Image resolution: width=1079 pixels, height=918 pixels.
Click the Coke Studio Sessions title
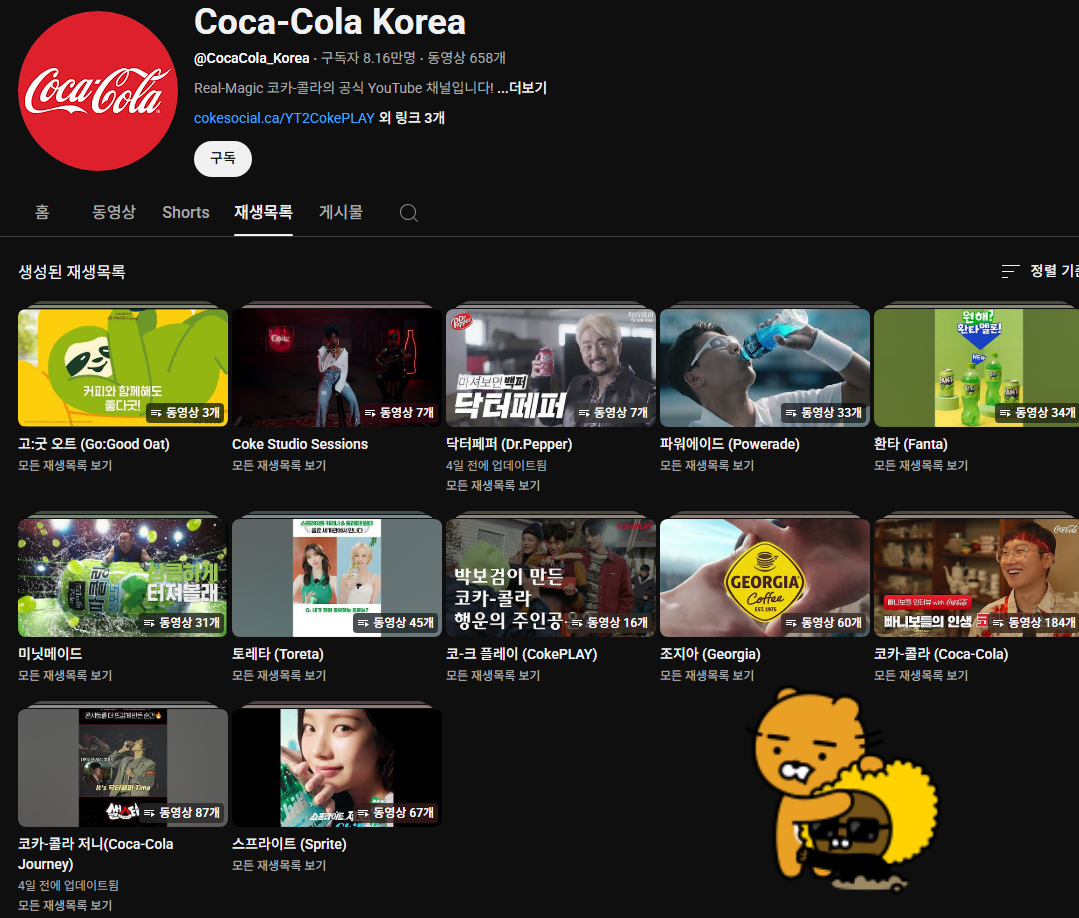tap(300, 444)
